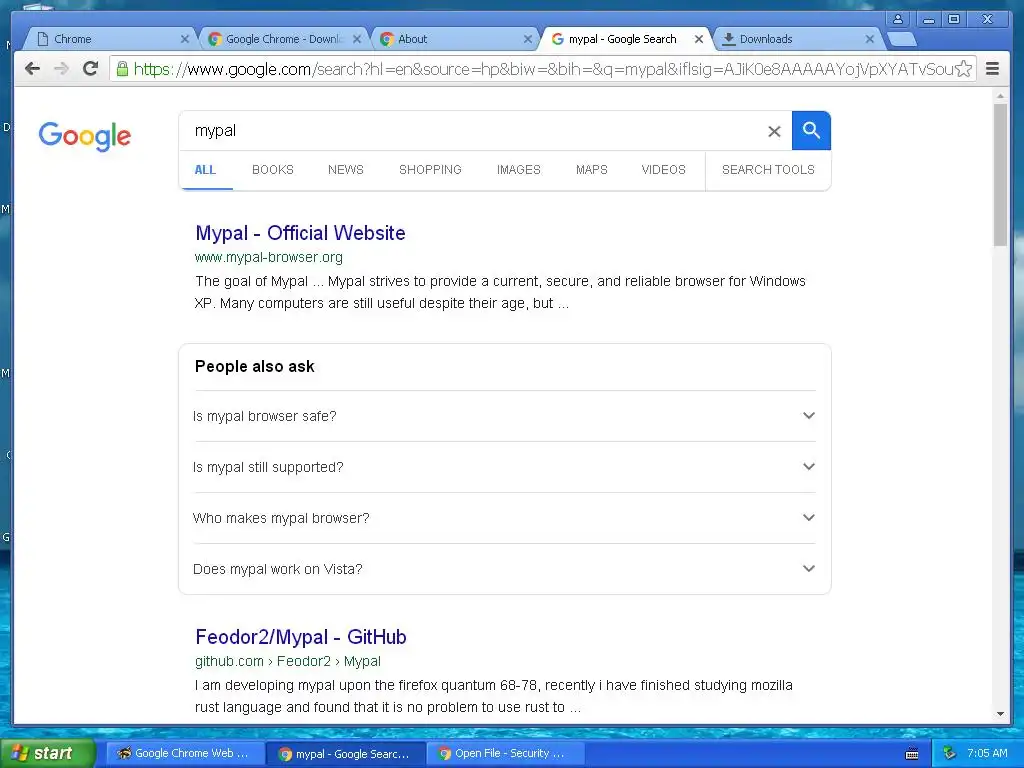
Task: Switch to Google Chrome Web taskbar item
Action: click(185, 754)
